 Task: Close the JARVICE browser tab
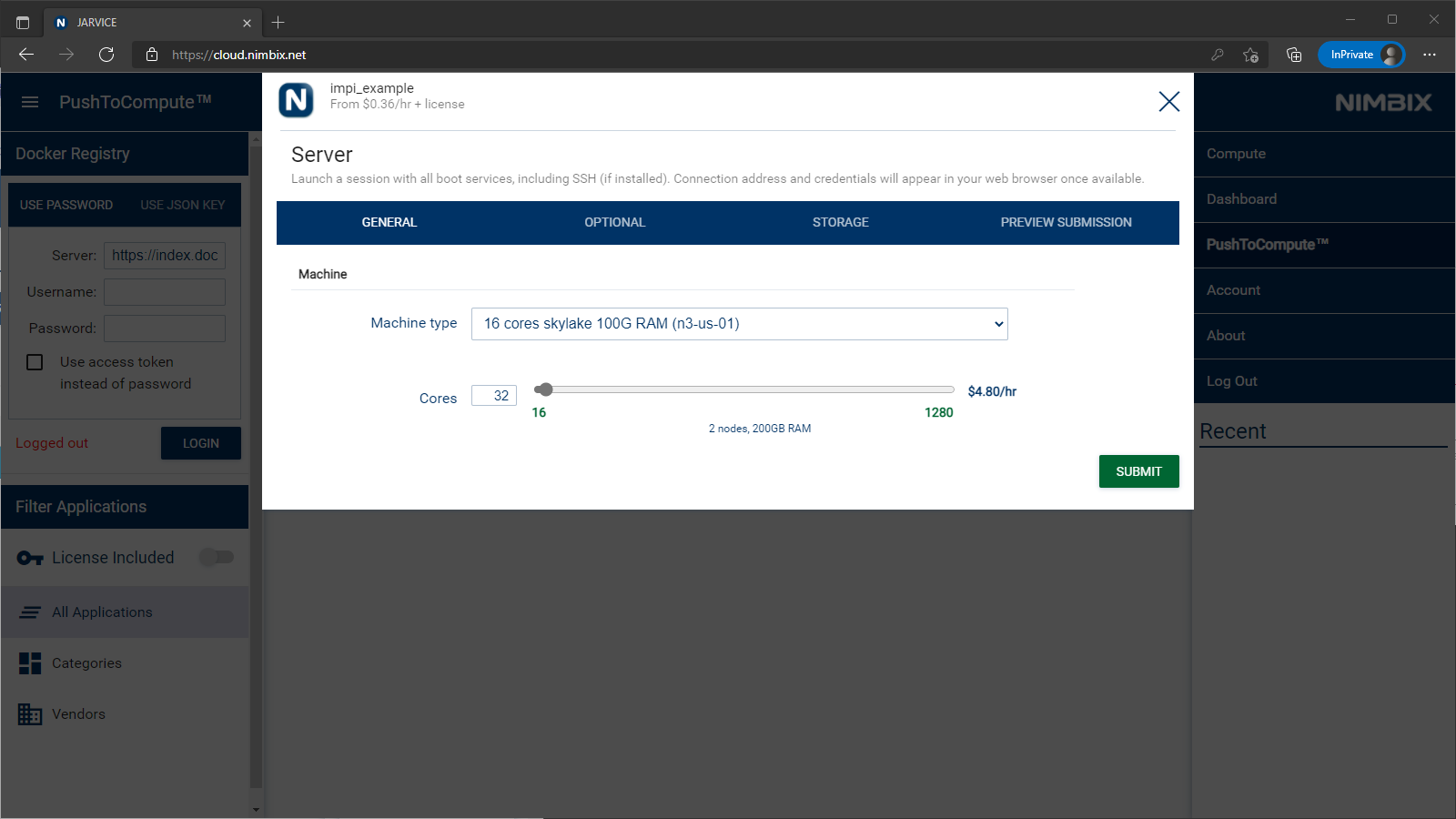pos(247,23)
